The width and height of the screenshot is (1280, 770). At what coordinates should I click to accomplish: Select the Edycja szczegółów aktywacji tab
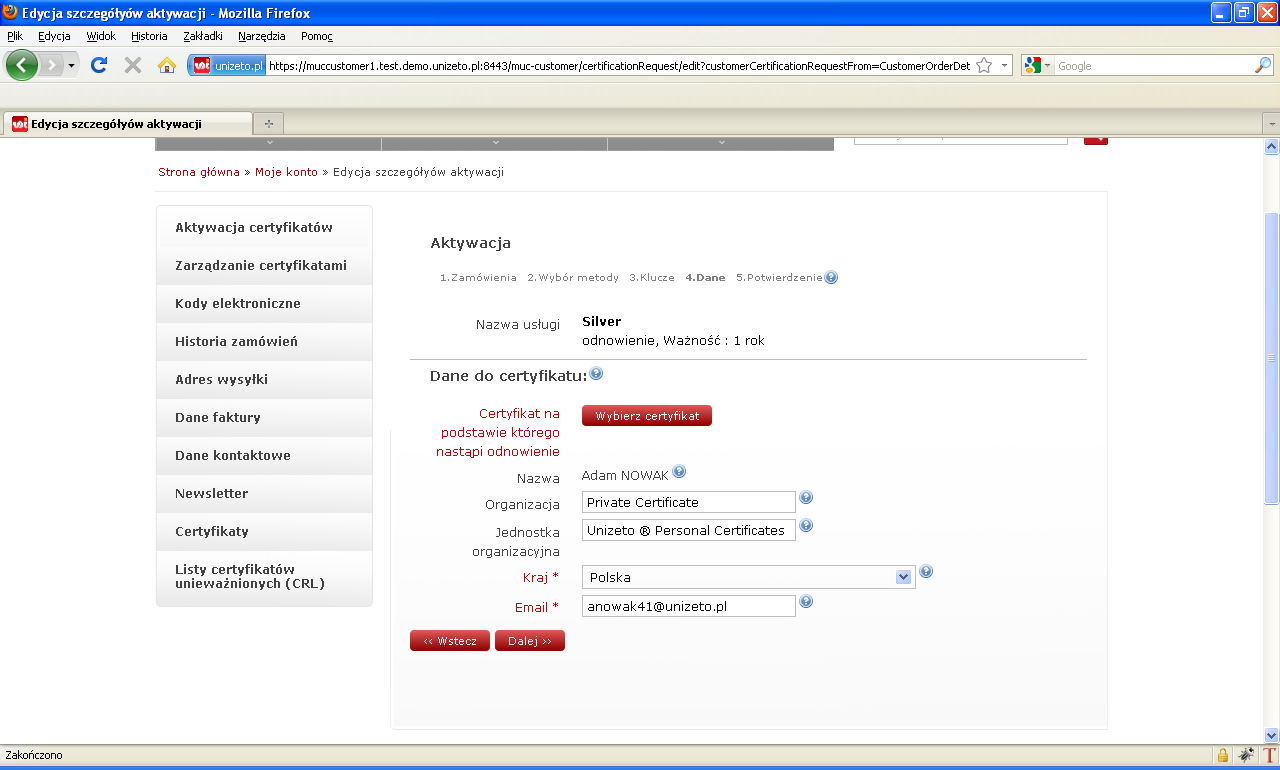coord(127,124)
